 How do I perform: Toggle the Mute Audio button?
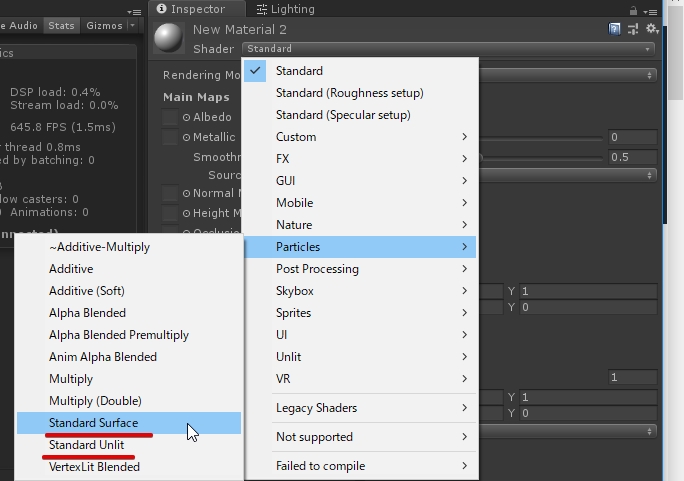19,26
